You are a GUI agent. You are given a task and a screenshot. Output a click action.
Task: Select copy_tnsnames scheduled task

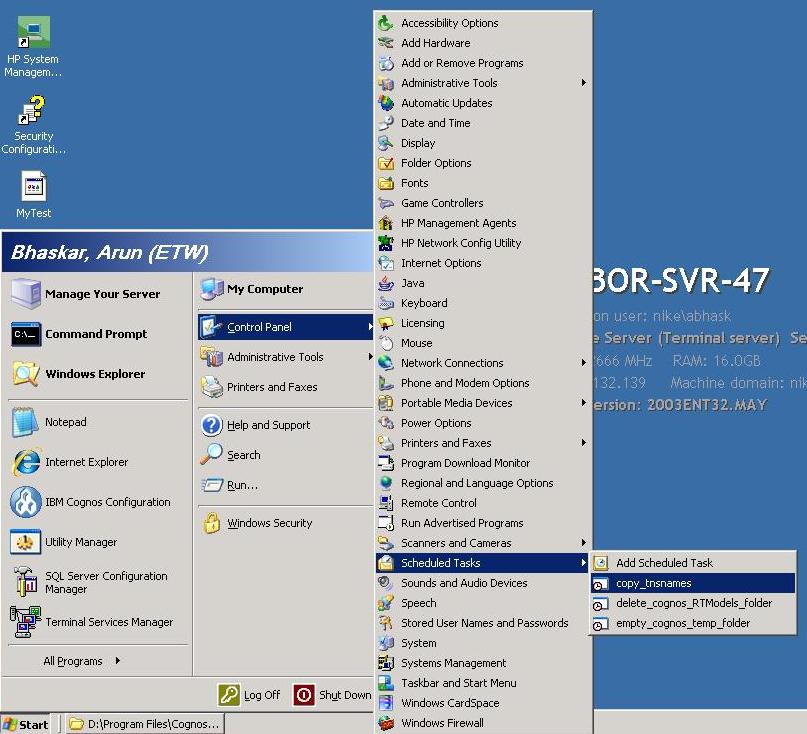click(x=693, y=583)
